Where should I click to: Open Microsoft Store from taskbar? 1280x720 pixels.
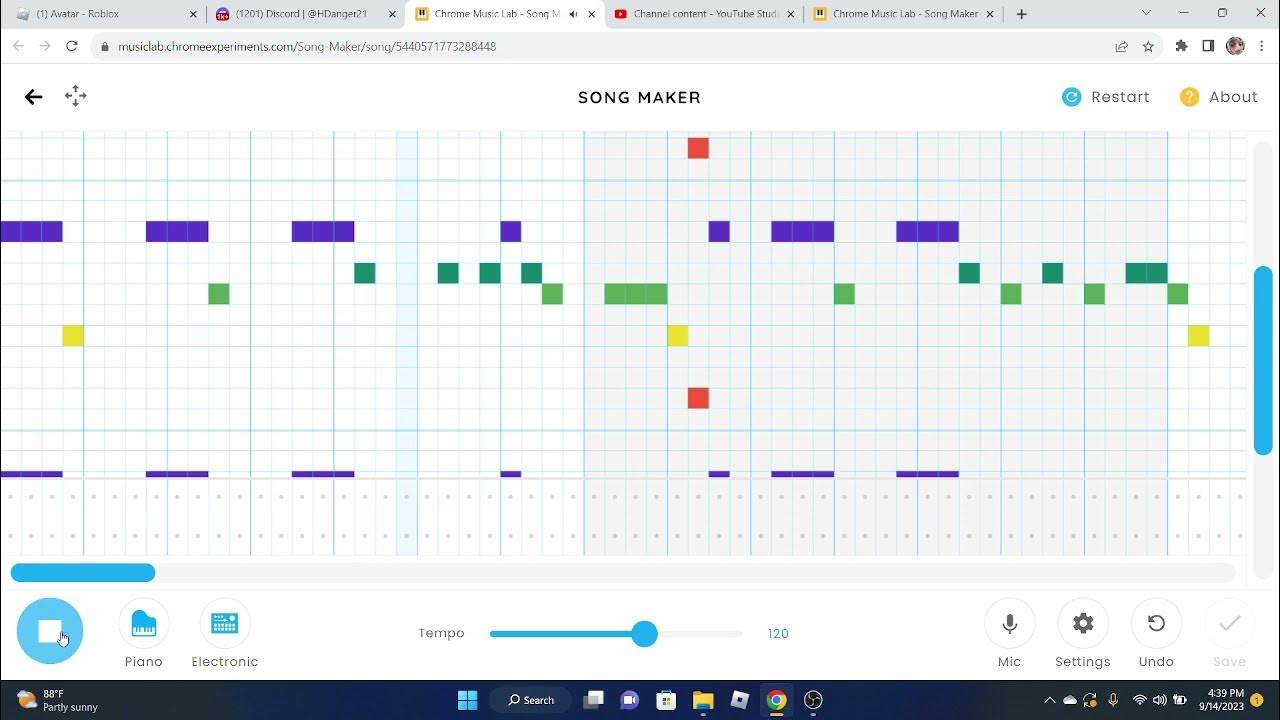point(667,700)
